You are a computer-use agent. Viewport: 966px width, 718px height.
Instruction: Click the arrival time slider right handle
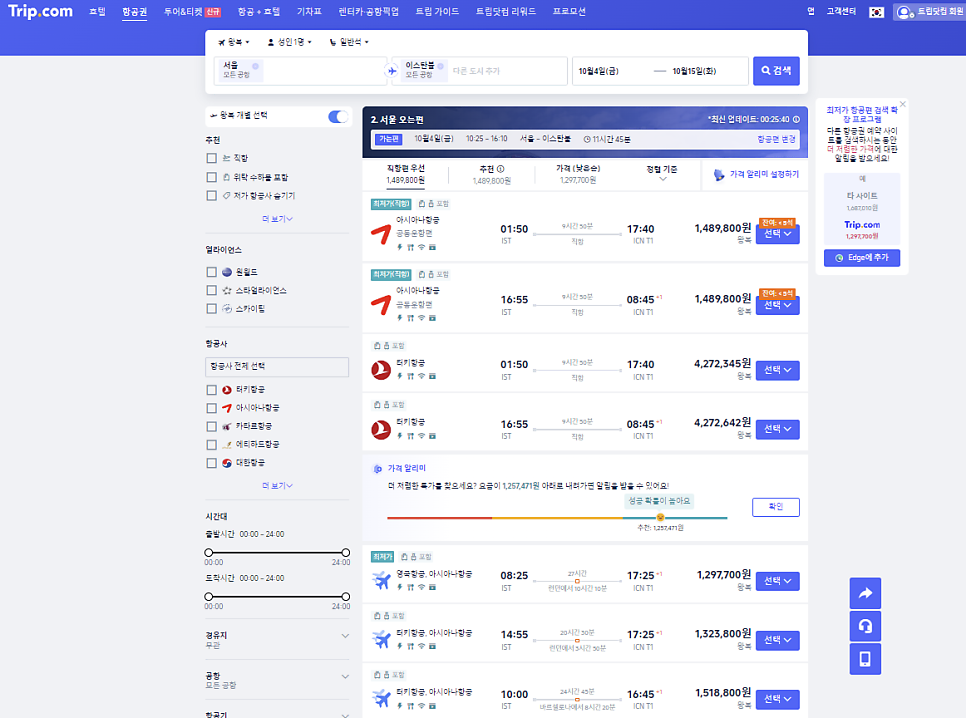pos(346,597)
